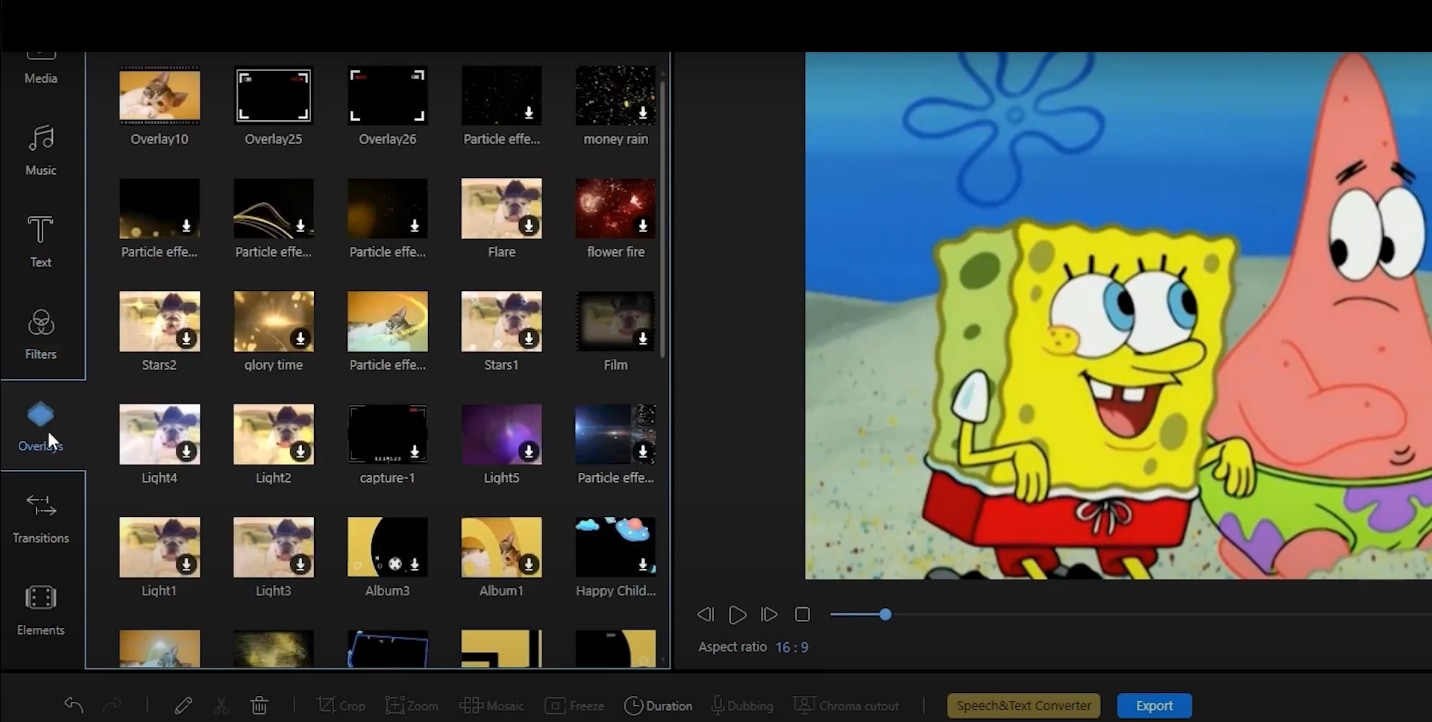Screen dimensions: 1432x722
Task: Click the undo arrow icon
Action: click(x=73, y=705)
